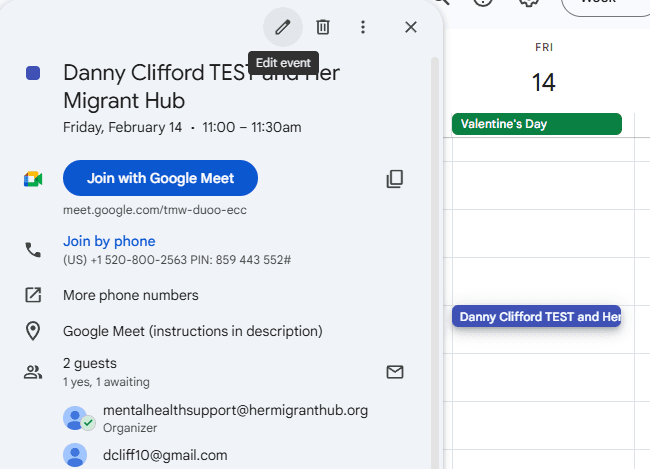Open the Join by phone link

(x=109, y=241)
